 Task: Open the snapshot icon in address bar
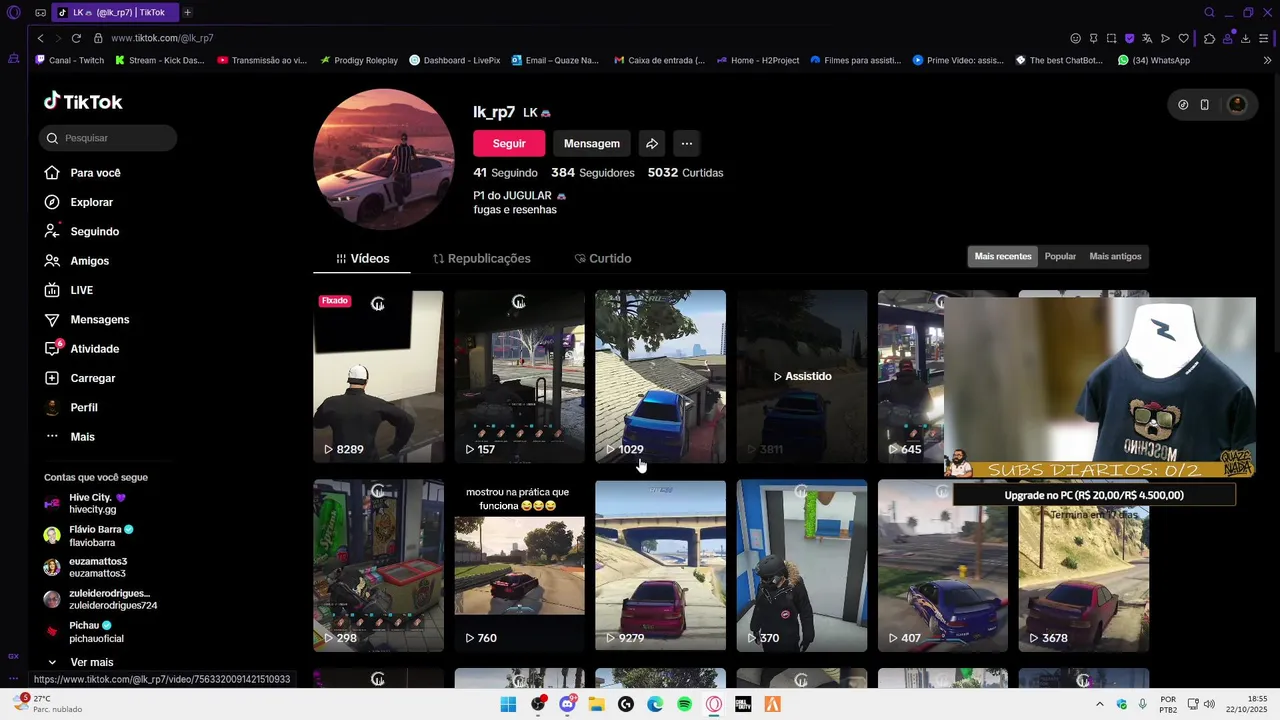click(1111, 38)
